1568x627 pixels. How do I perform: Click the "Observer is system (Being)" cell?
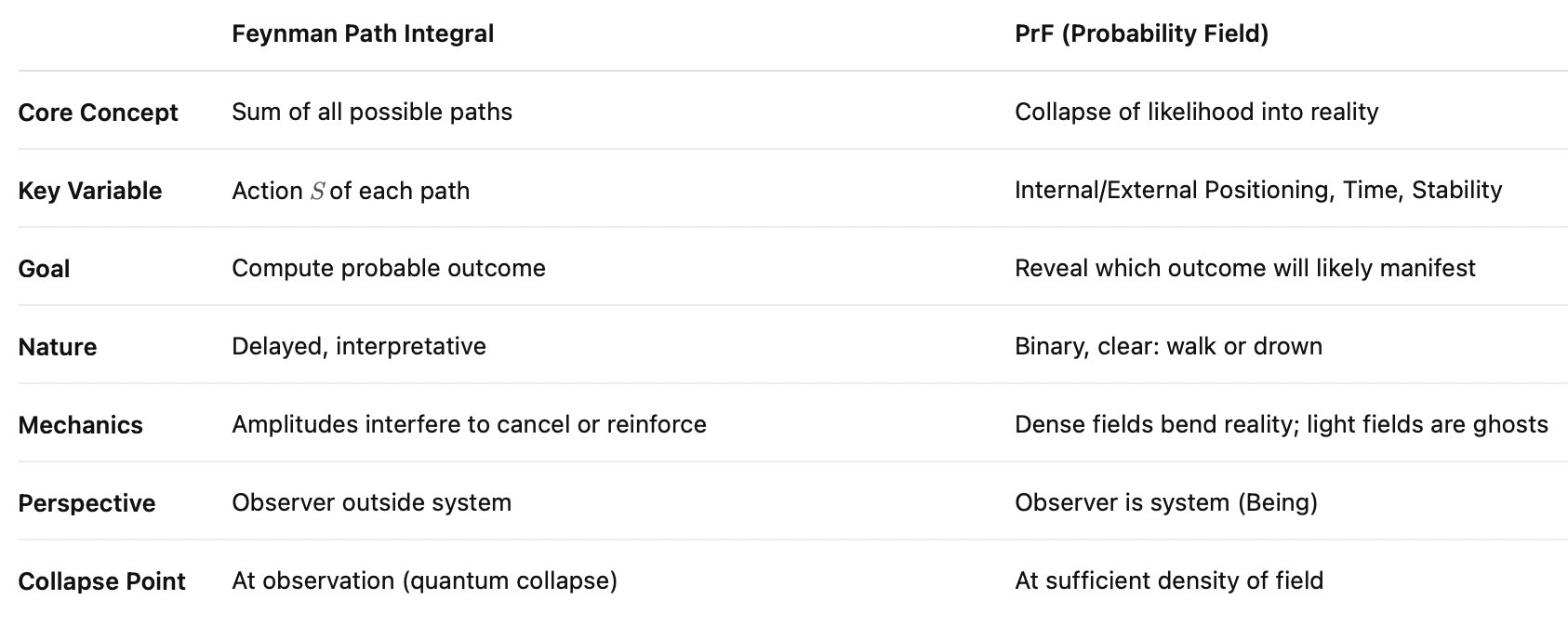[1165, 503]
